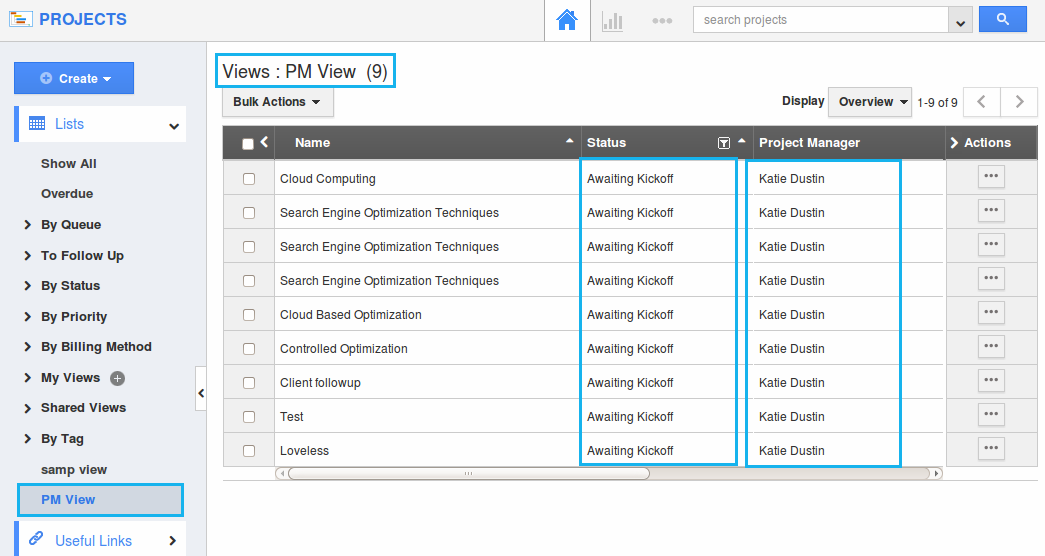Click the Projects app logo icon
Screen dimensions: 1045x556
pos(21,19)
